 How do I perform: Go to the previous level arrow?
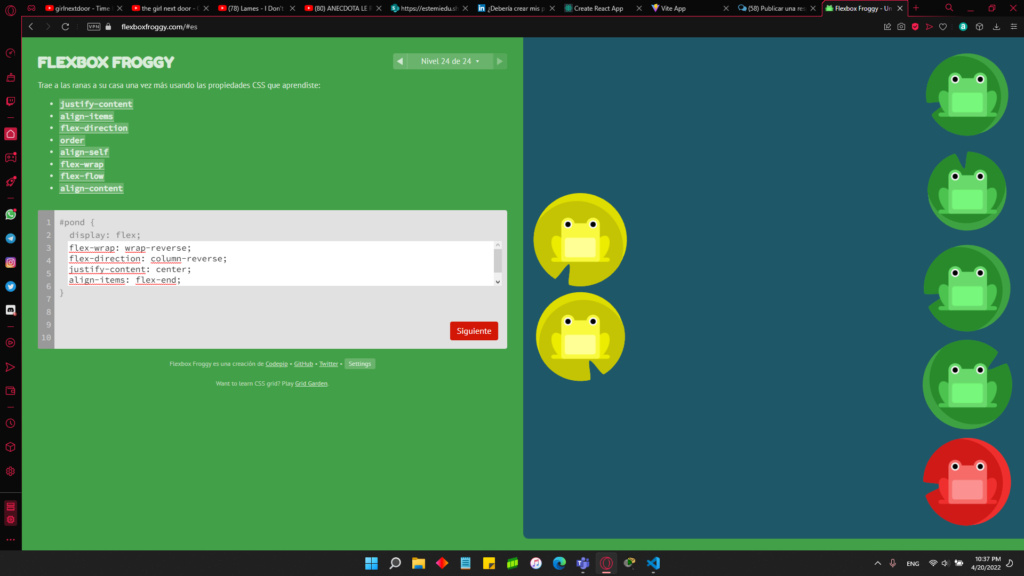[x=400, y=61]
